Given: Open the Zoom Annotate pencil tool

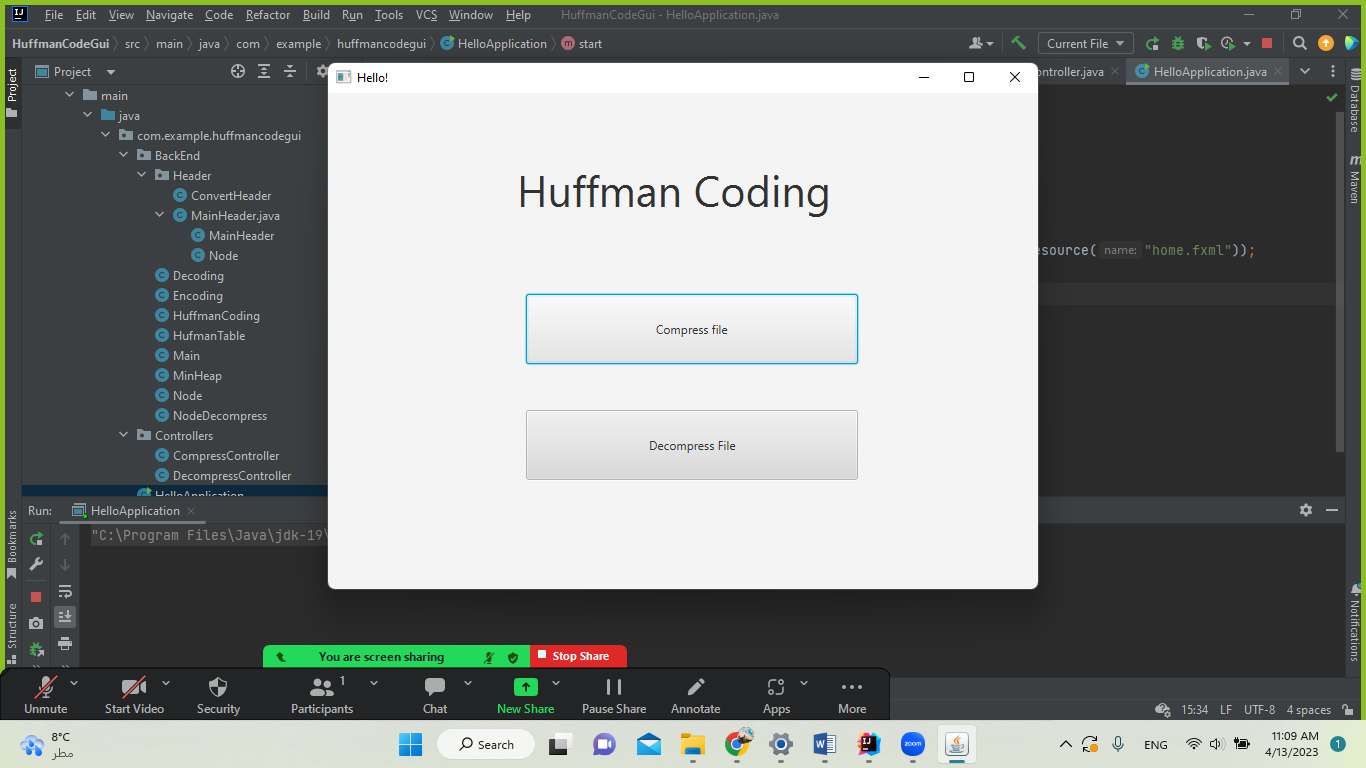Looking at the screenshot, I should [x=696, y=696].
